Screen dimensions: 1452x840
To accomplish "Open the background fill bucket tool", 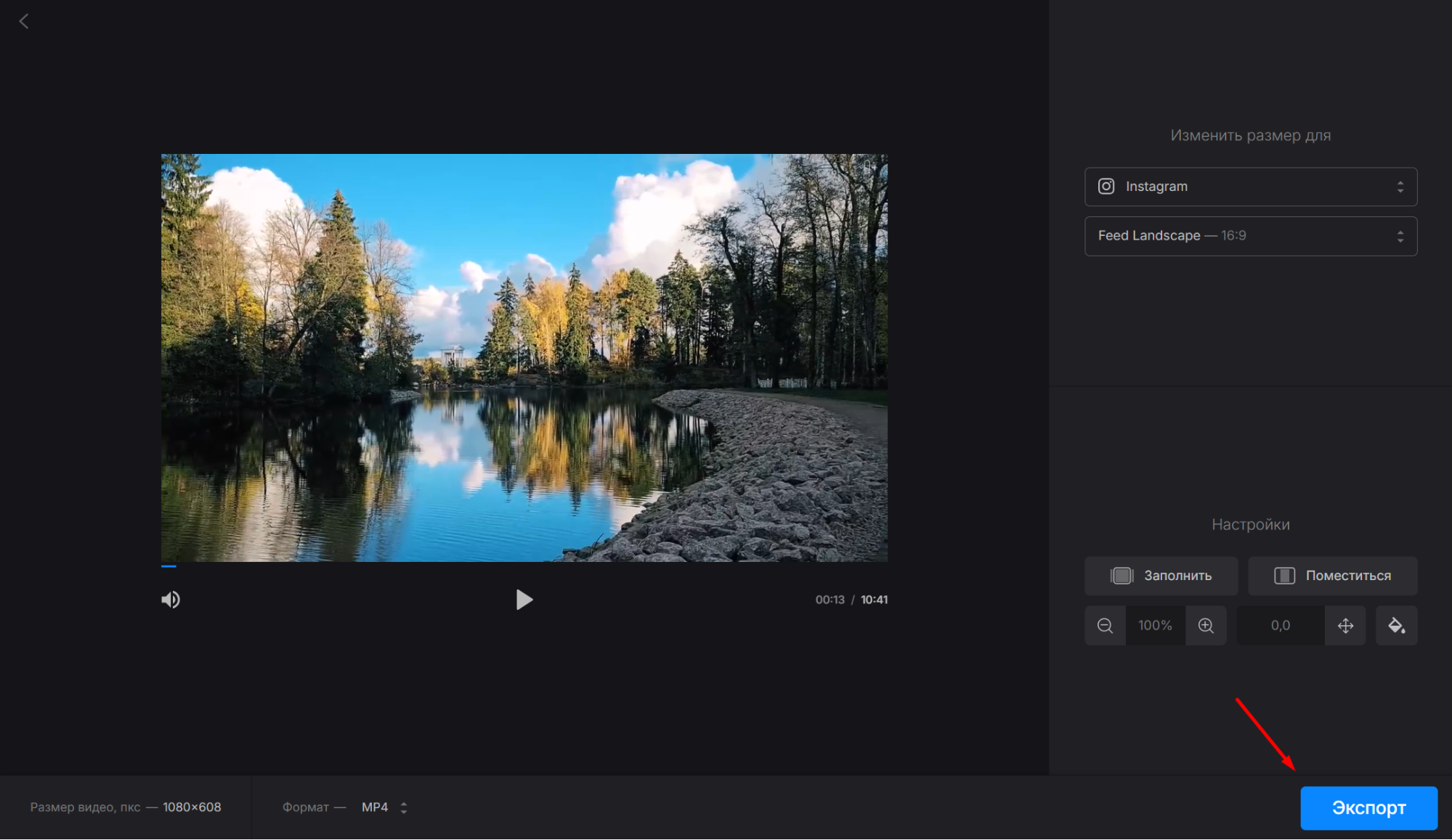I will 1396,626.
